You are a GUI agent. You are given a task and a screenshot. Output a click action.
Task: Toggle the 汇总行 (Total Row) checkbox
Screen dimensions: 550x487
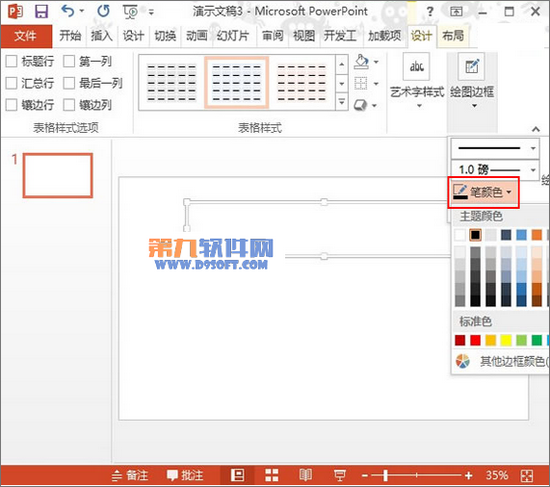point(11,83)
